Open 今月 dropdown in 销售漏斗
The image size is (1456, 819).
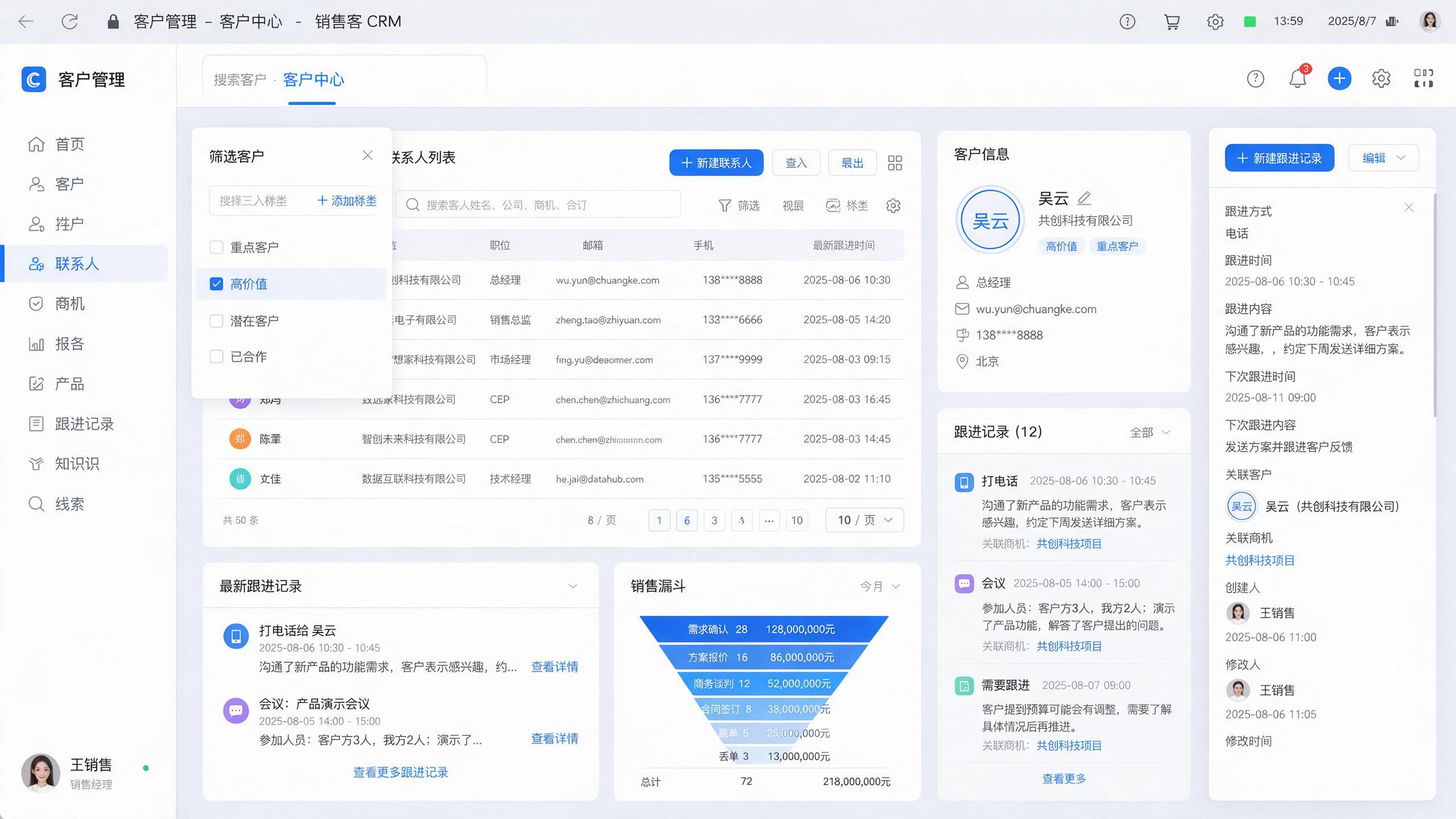(880, 586)
